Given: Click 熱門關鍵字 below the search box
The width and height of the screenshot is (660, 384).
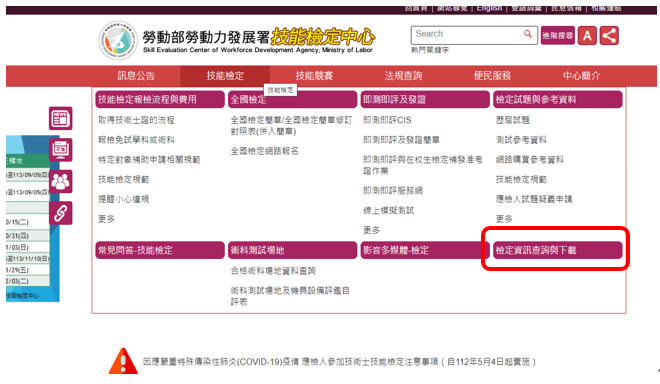Looking at the screenshot, I should point(429,50).
